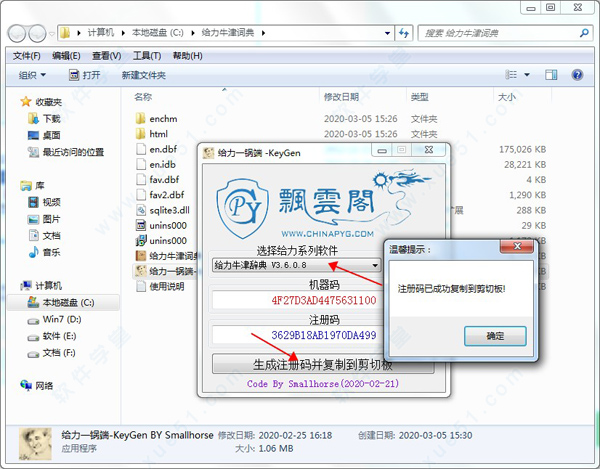600x469 pixels.
Task: Open the 查看(V) menu
Action: (x=106, y=56)
